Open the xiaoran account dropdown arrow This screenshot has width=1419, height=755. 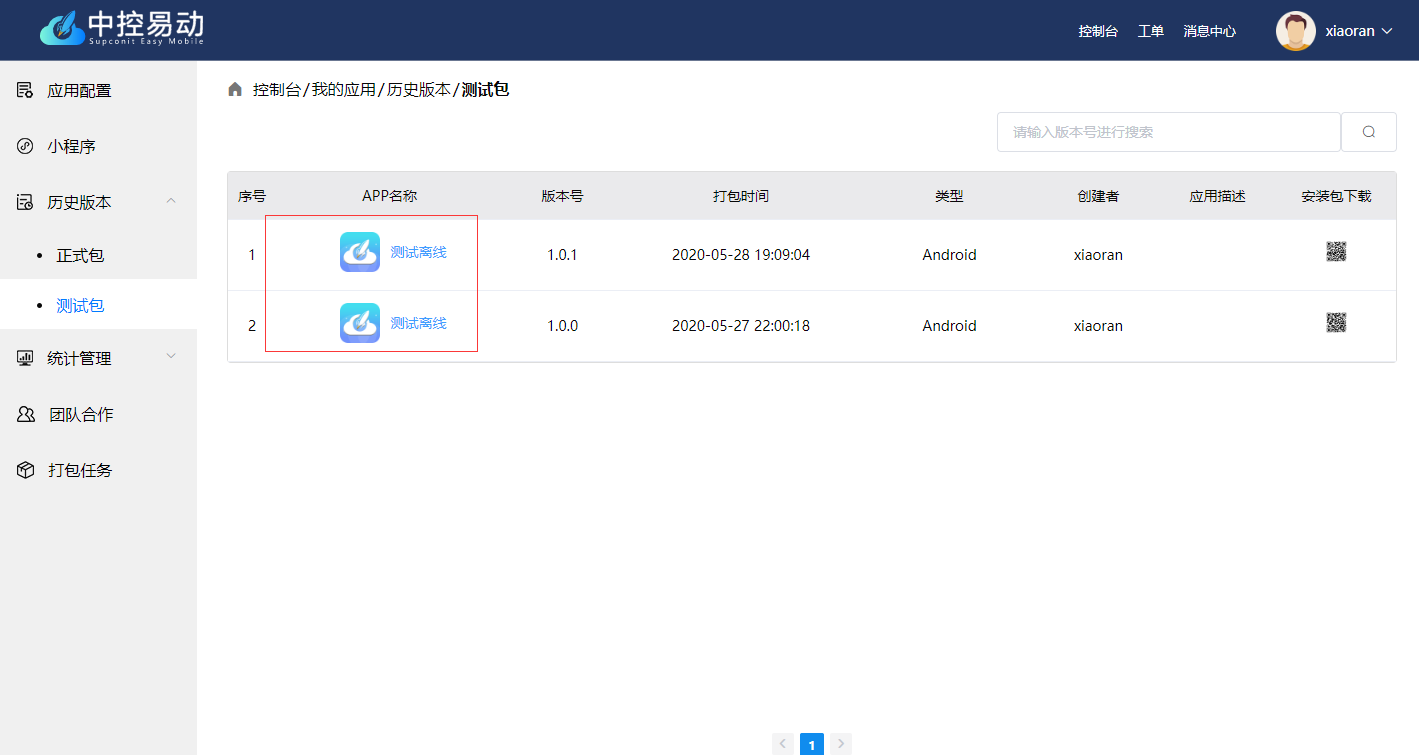(1387, 31)
